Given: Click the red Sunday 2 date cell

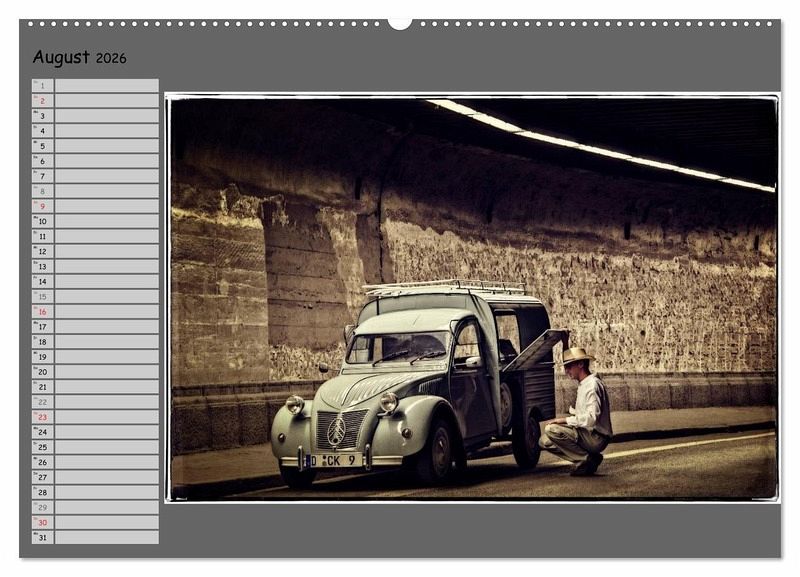Looking at the screenshot, I should pos(43,101).
